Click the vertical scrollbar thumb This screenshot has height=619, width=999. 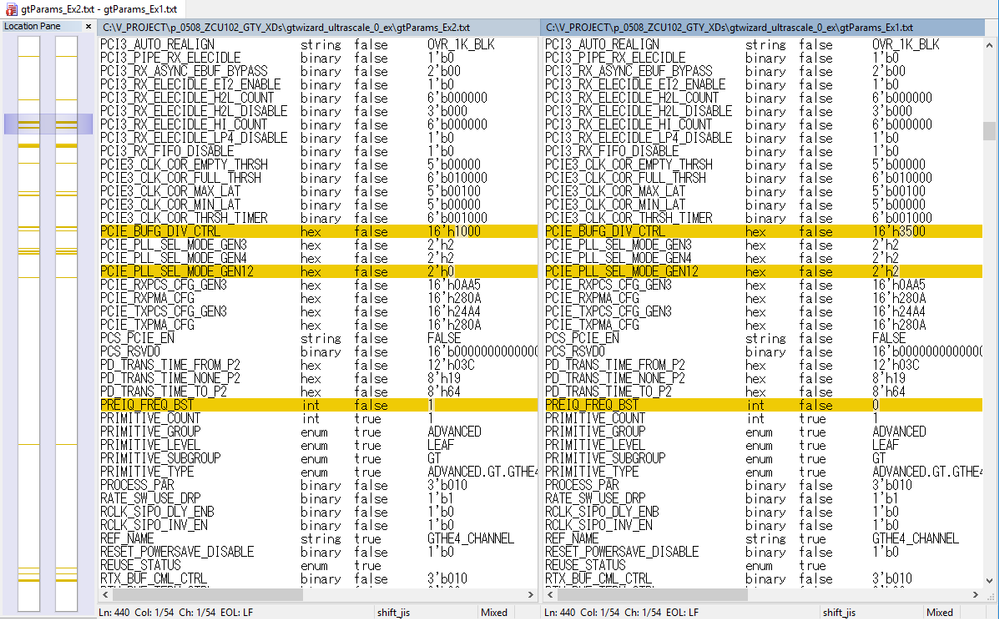(989, 131)
